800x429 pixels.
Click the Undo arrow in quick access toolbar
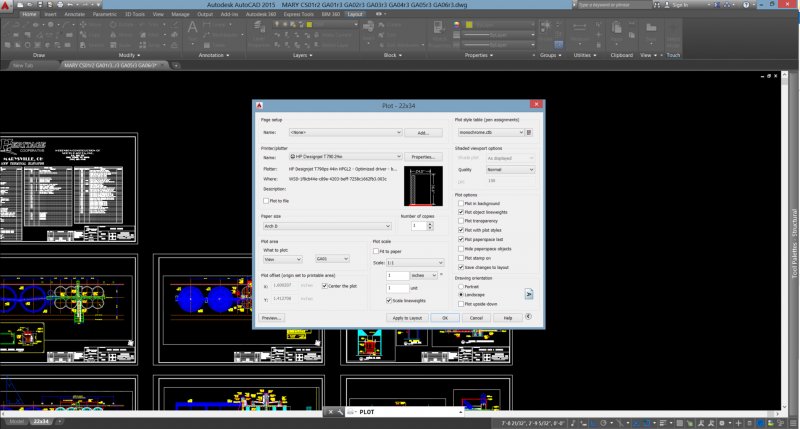[x=70, y=5]
